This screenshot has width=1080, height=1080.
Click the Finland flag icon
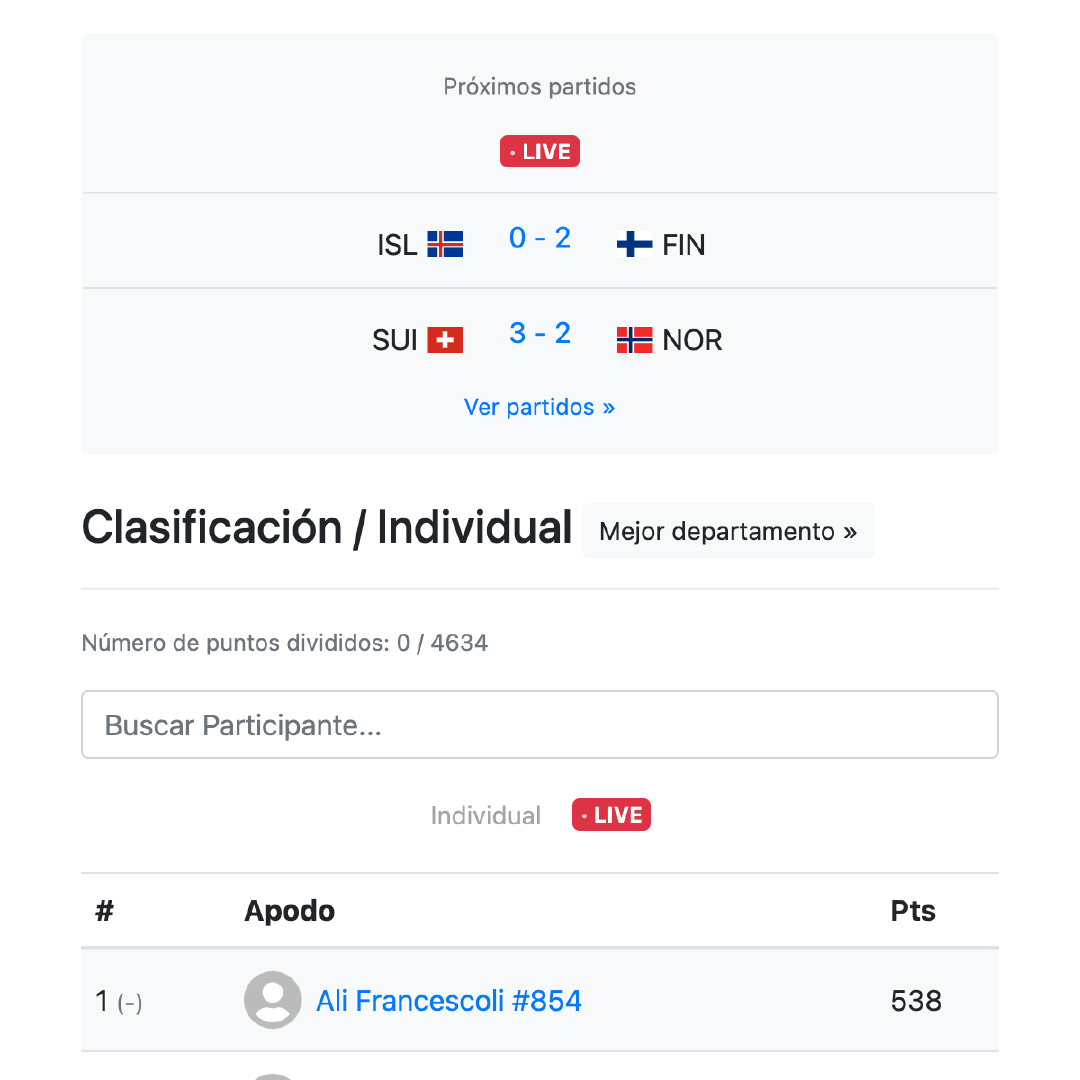coord(633,243)
